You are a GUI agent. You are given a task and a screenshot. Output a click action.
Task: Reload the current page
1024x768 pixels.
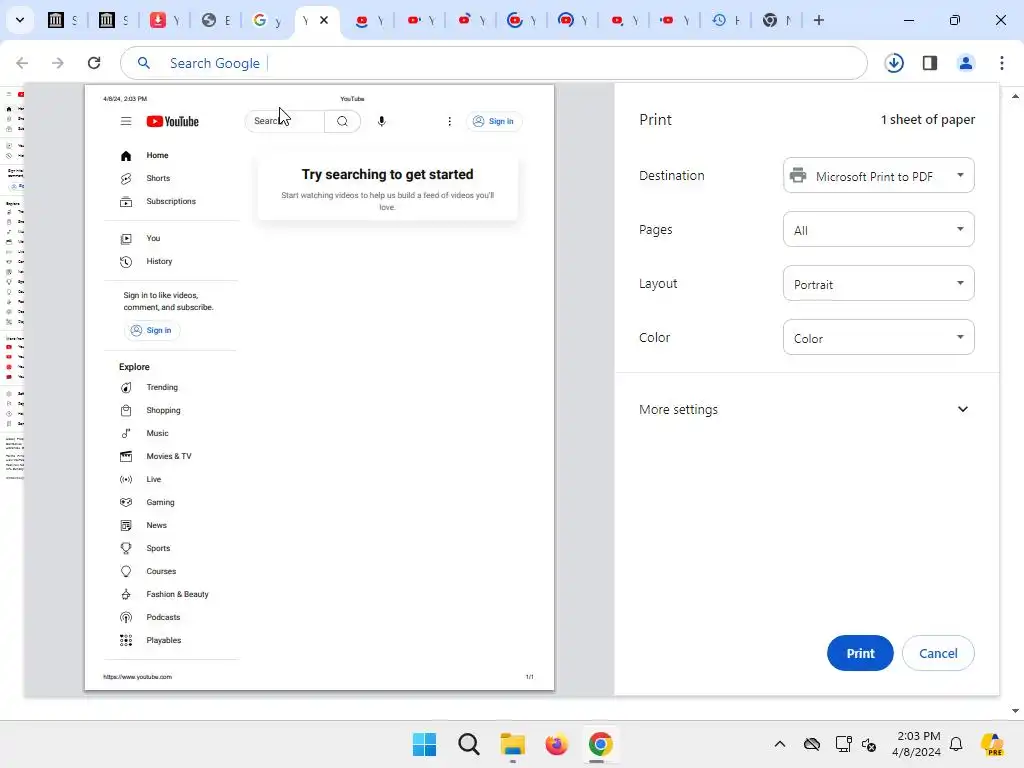click(x=94, y=63)
